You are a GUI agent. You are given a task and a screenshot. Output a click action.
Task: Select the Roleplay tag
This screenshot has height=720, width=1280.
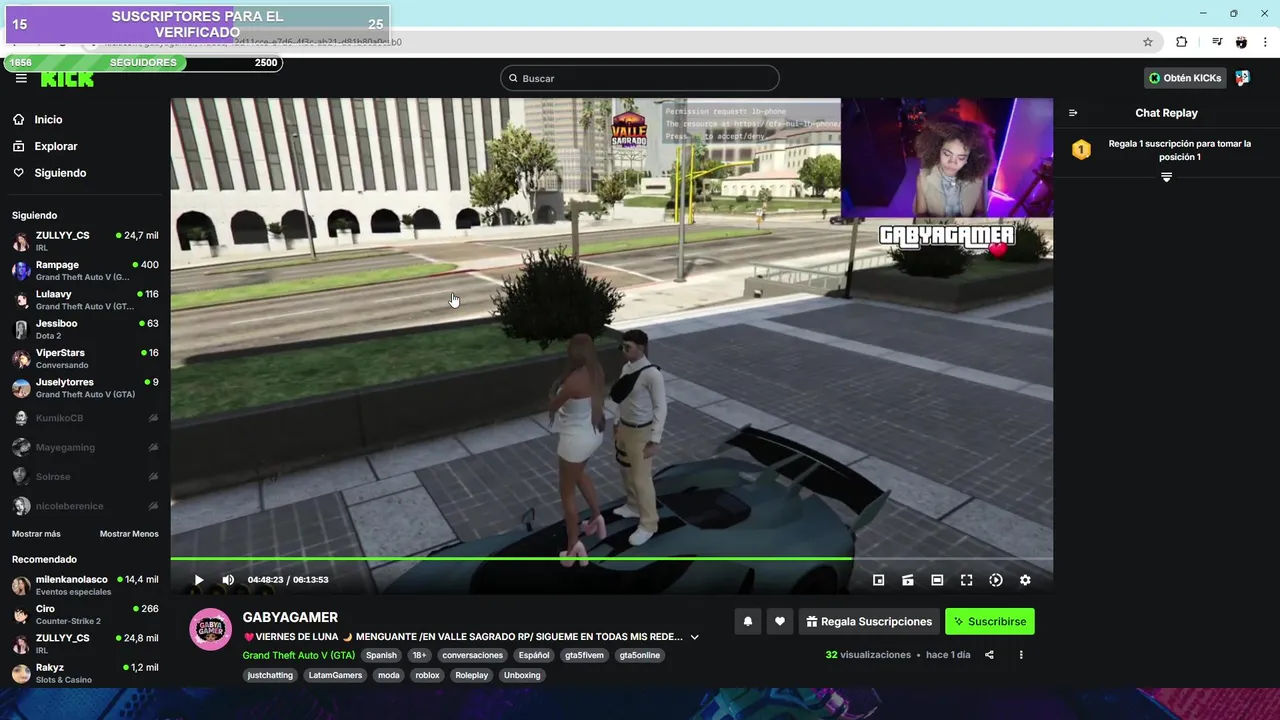click(x=472, y=675)
